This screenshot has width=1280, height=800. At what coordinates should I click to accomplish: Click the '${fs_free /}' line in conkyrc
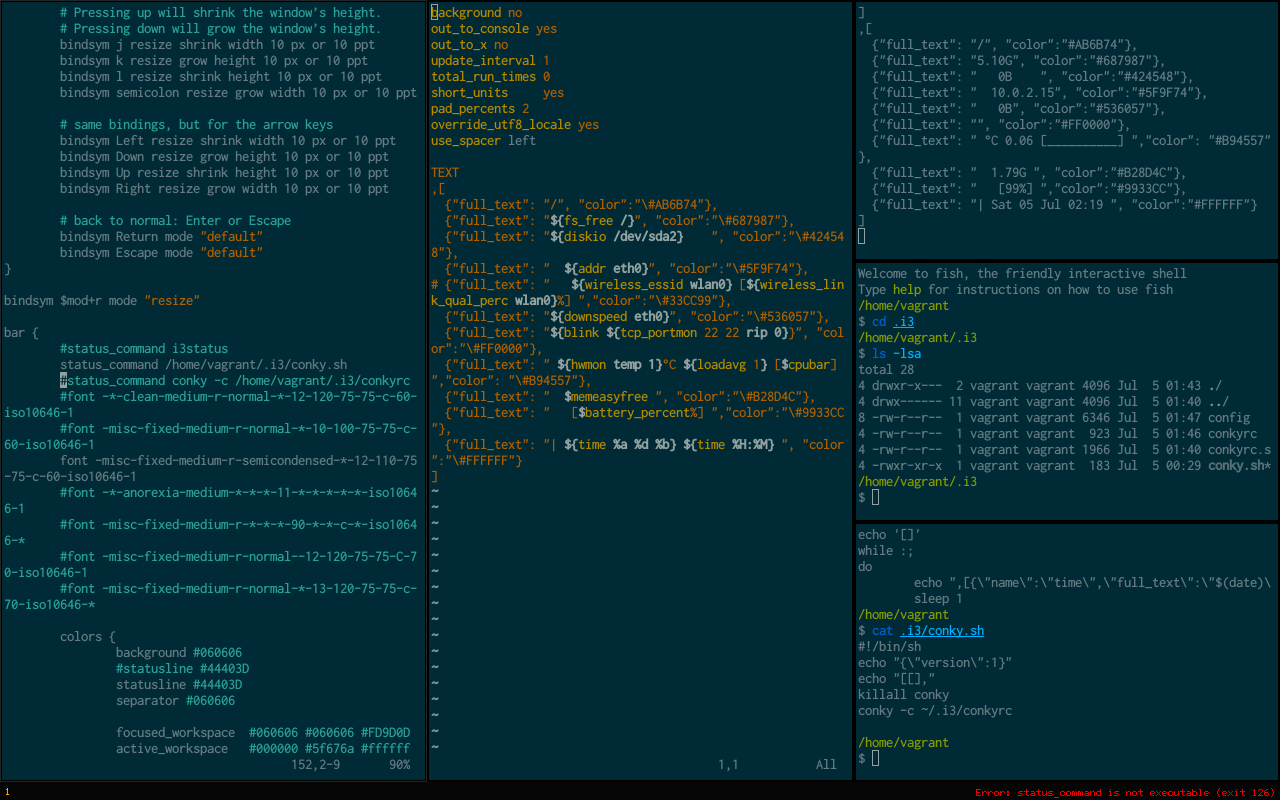tap(620, 221)
